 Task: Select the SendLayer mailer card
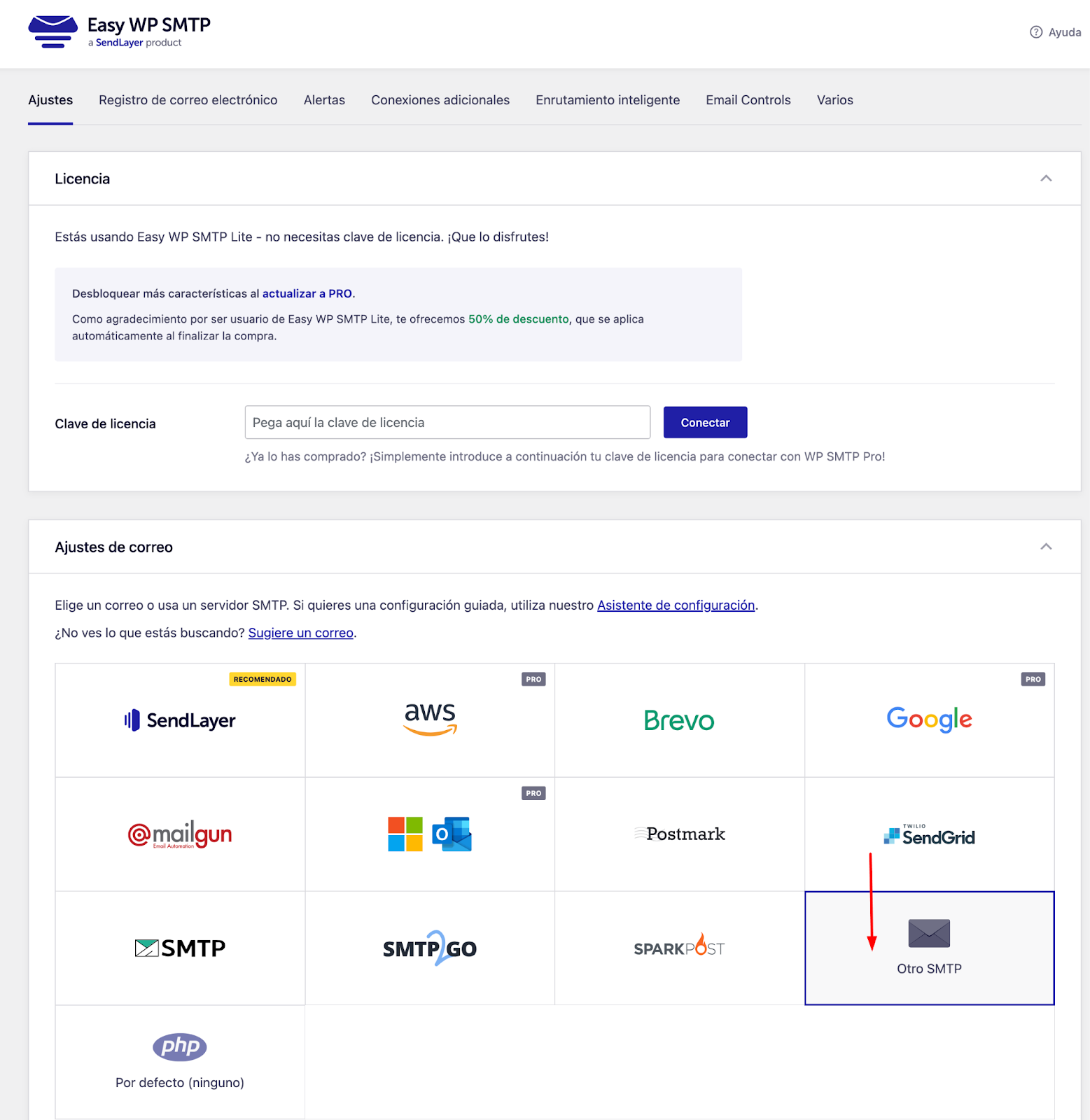click(180, 720)
